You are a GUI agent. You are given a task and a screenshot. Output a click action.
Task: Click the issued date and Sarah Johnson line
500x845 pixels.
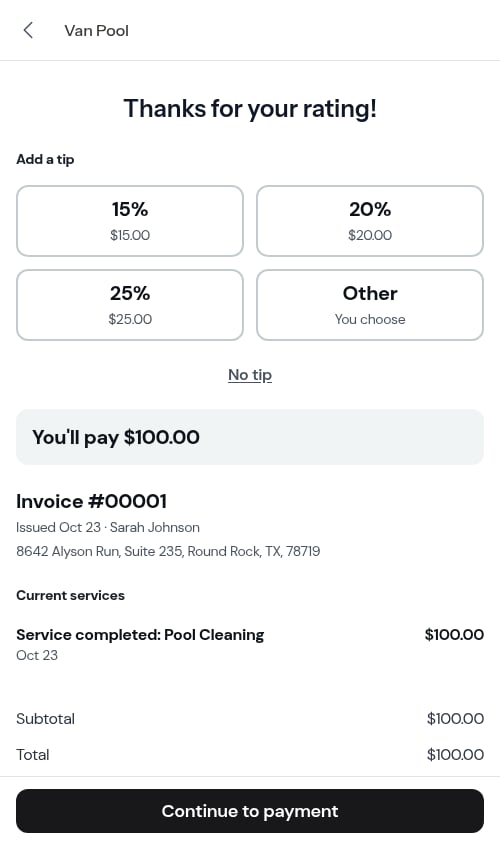click(x=108, y=527)
